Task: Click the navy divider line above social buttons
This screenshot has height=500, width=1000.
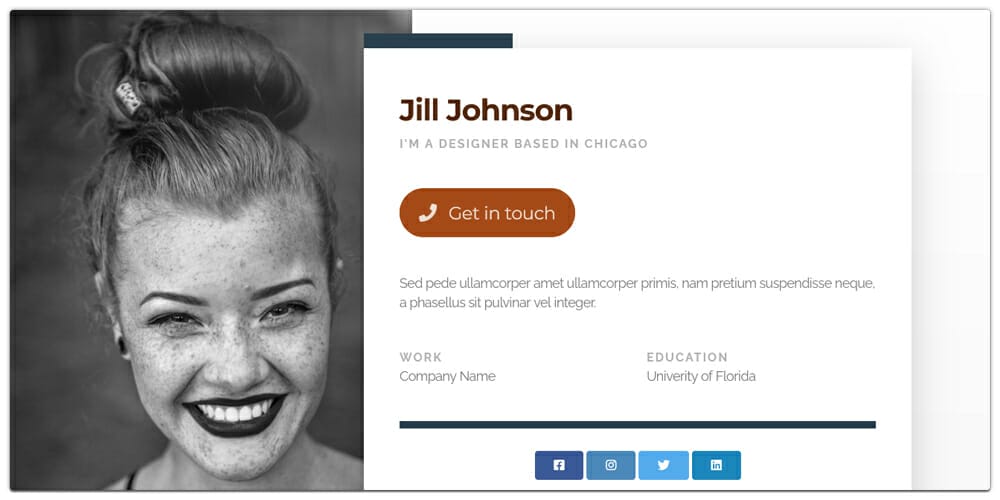Action: tap(637, 425)
